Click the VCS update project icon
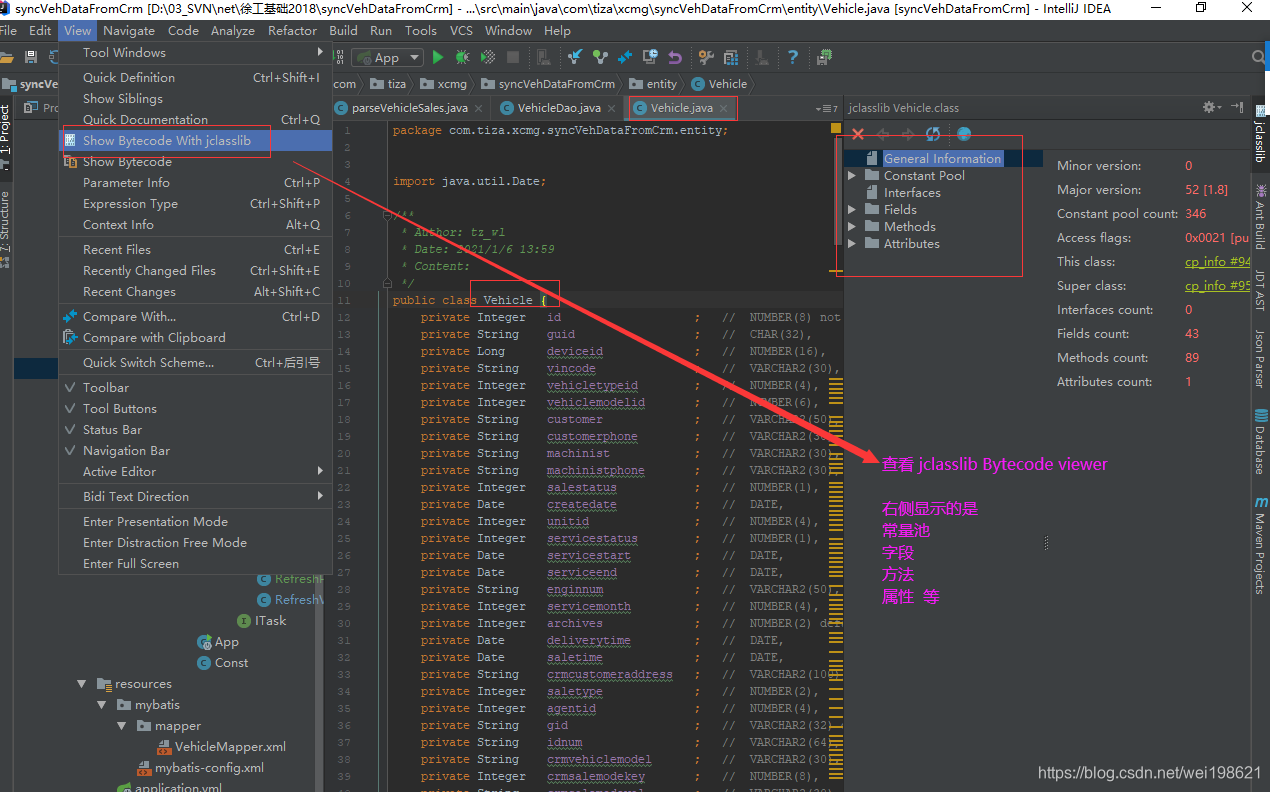Image resolution: width=1270 pixels, height=792 pixels. click(x=576, y=57)
